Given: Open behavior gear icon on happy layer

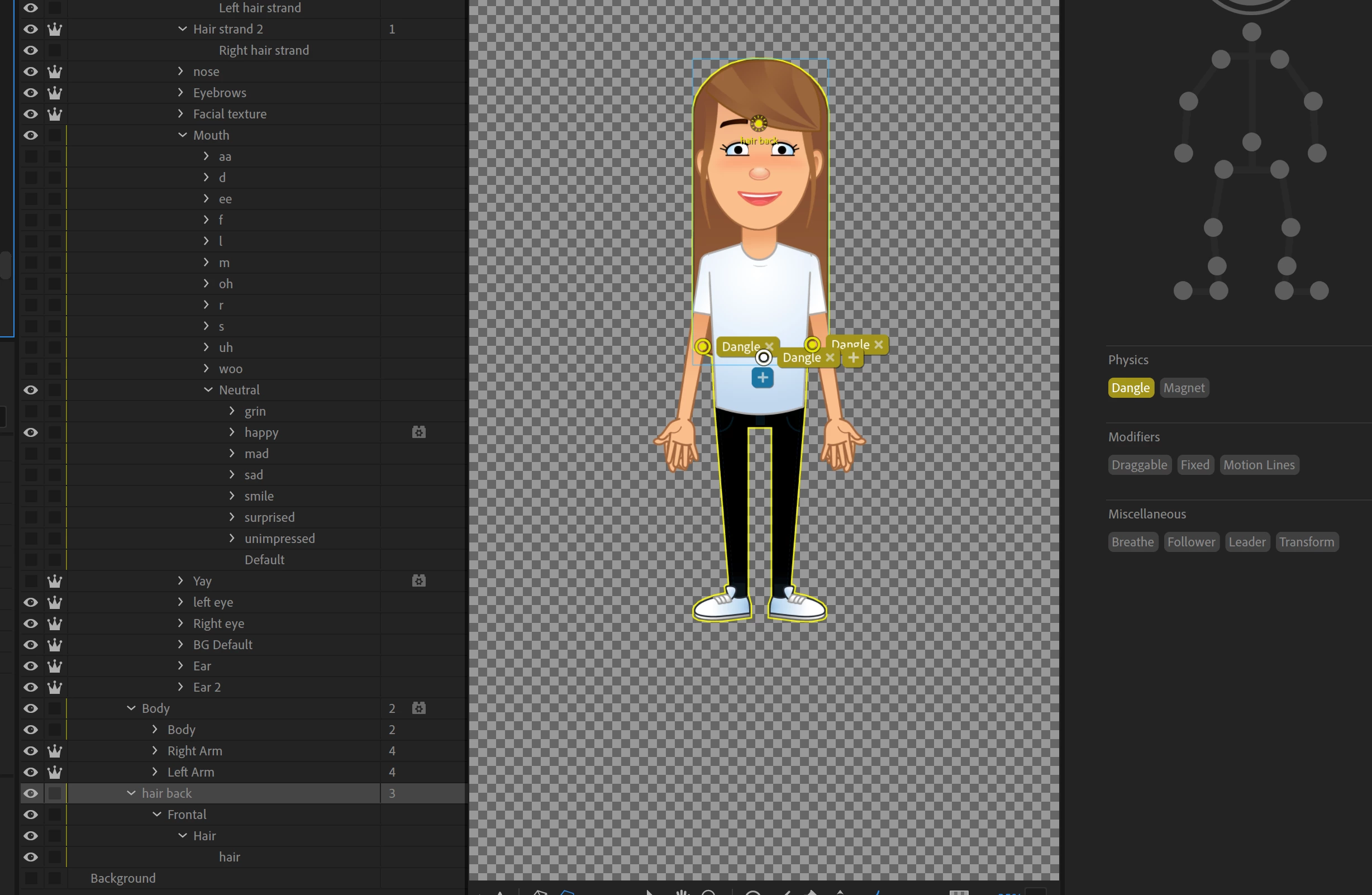Looking at the screenshot, I should click(419, 432).
